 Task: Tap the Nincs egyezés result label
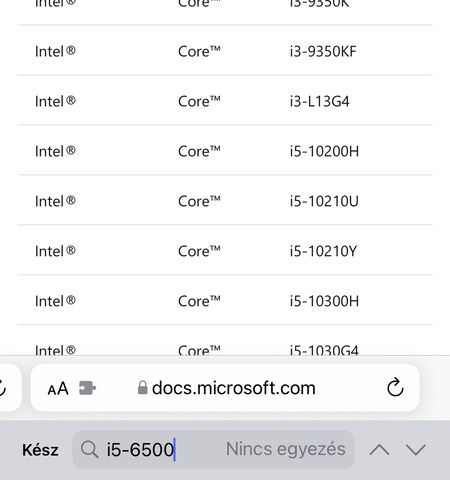(286, 449)
